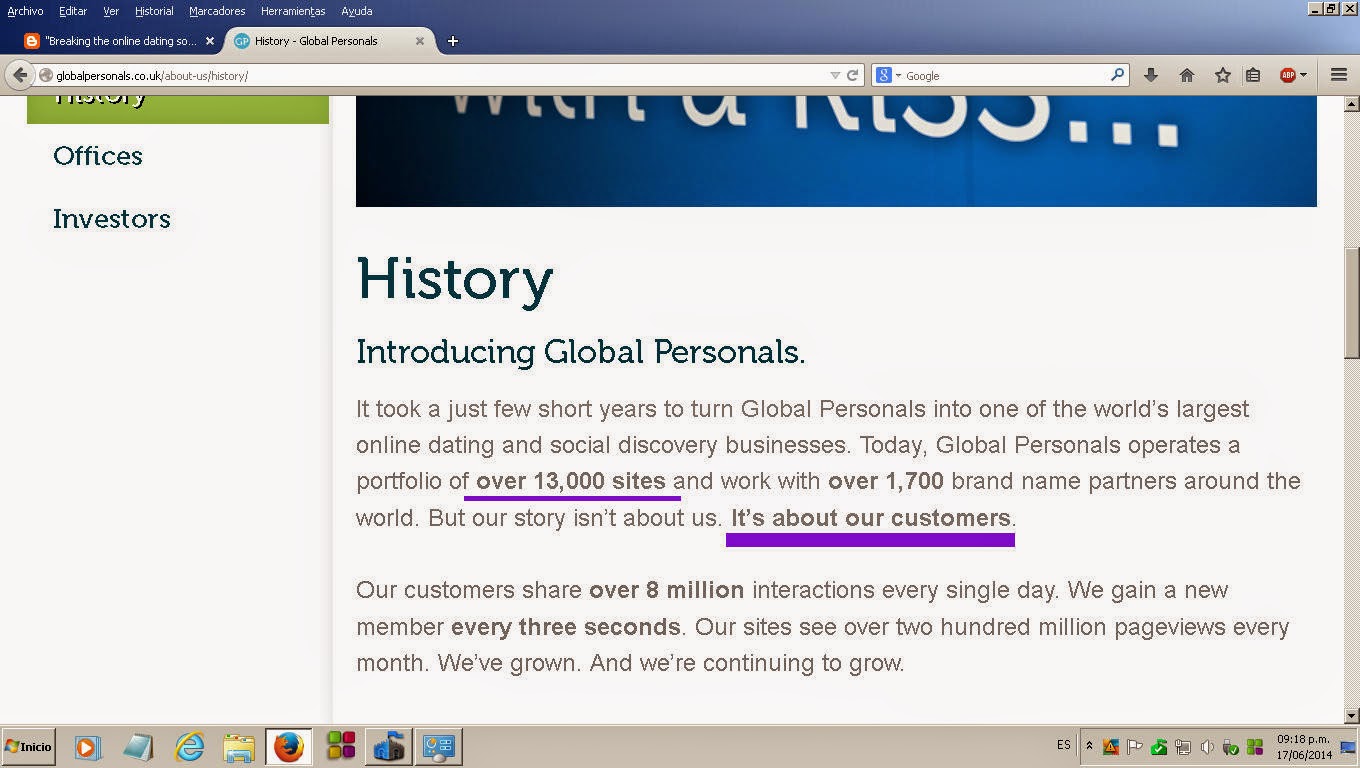1360x768 pixels.
Task: Click the "Introducing Global Personals." subheading
Action: click(581, 352)
